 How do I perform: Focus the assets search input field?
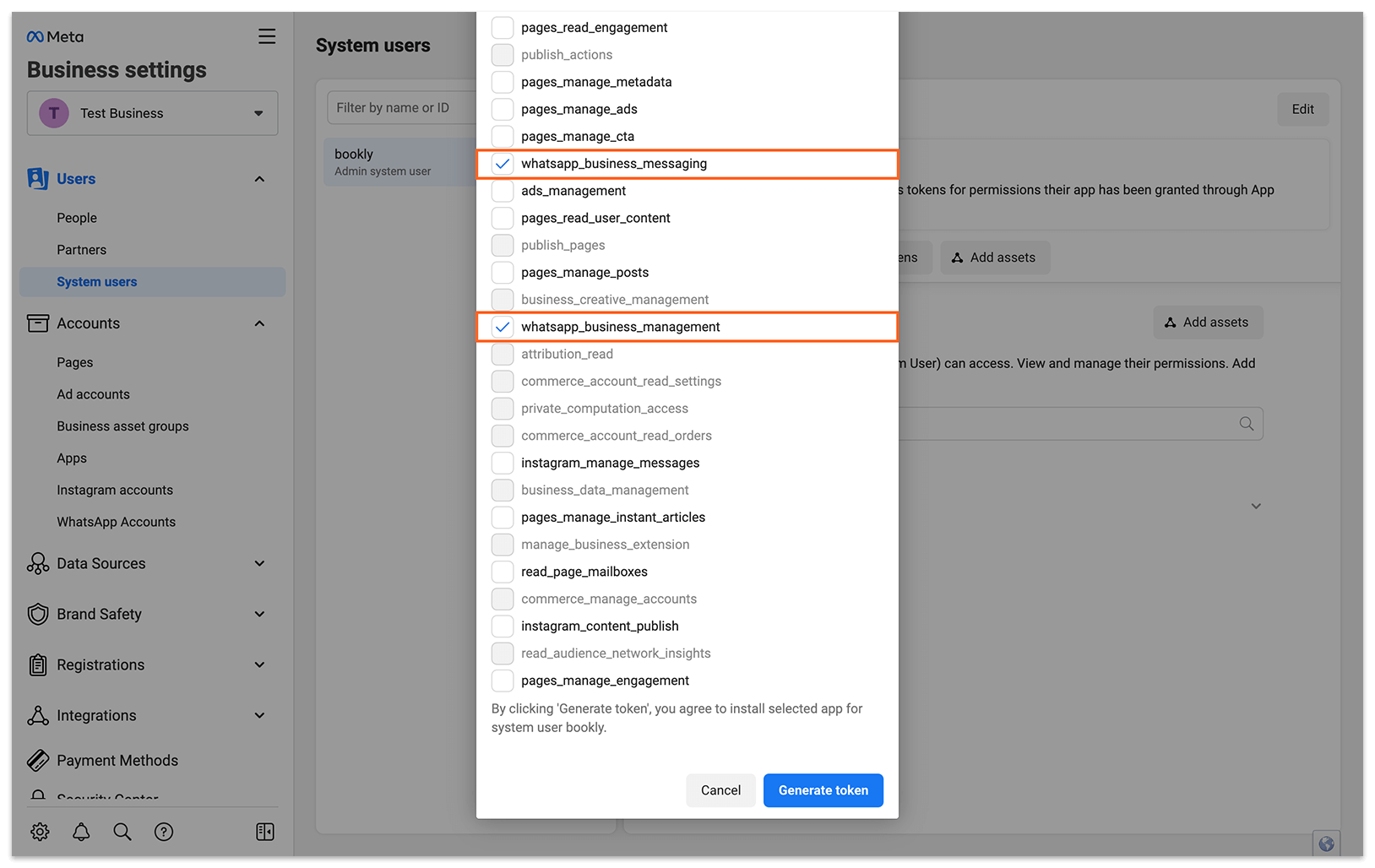pyautogui.click(x=1081, y=424)
